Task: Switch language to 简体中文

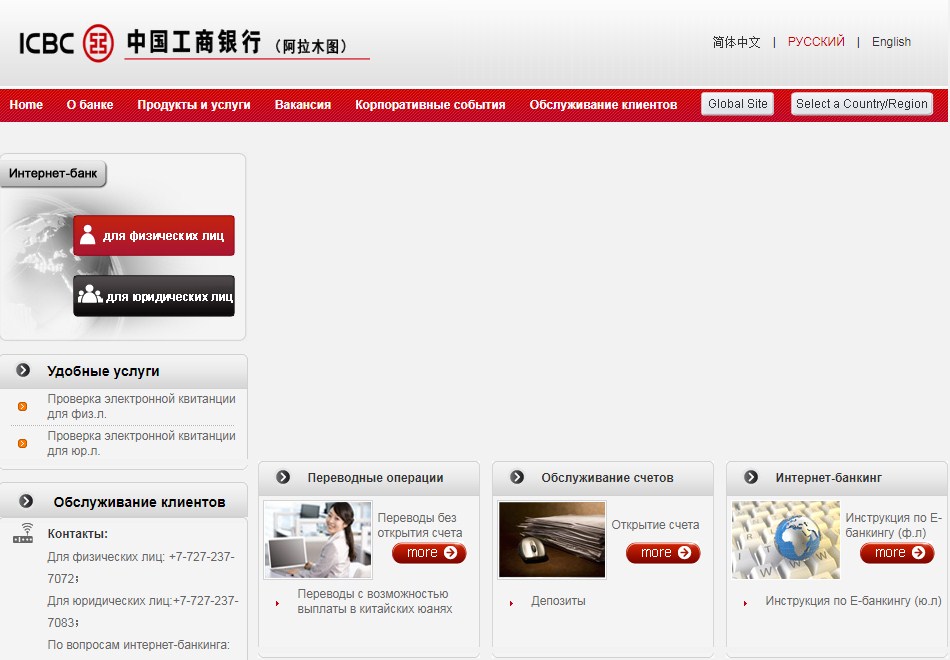Action: [736, 42]
